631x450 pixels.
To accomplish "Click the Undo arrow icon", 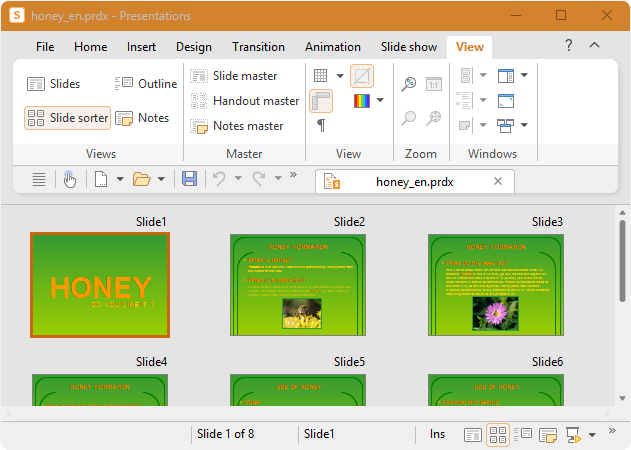I will [x=219, y=179].
